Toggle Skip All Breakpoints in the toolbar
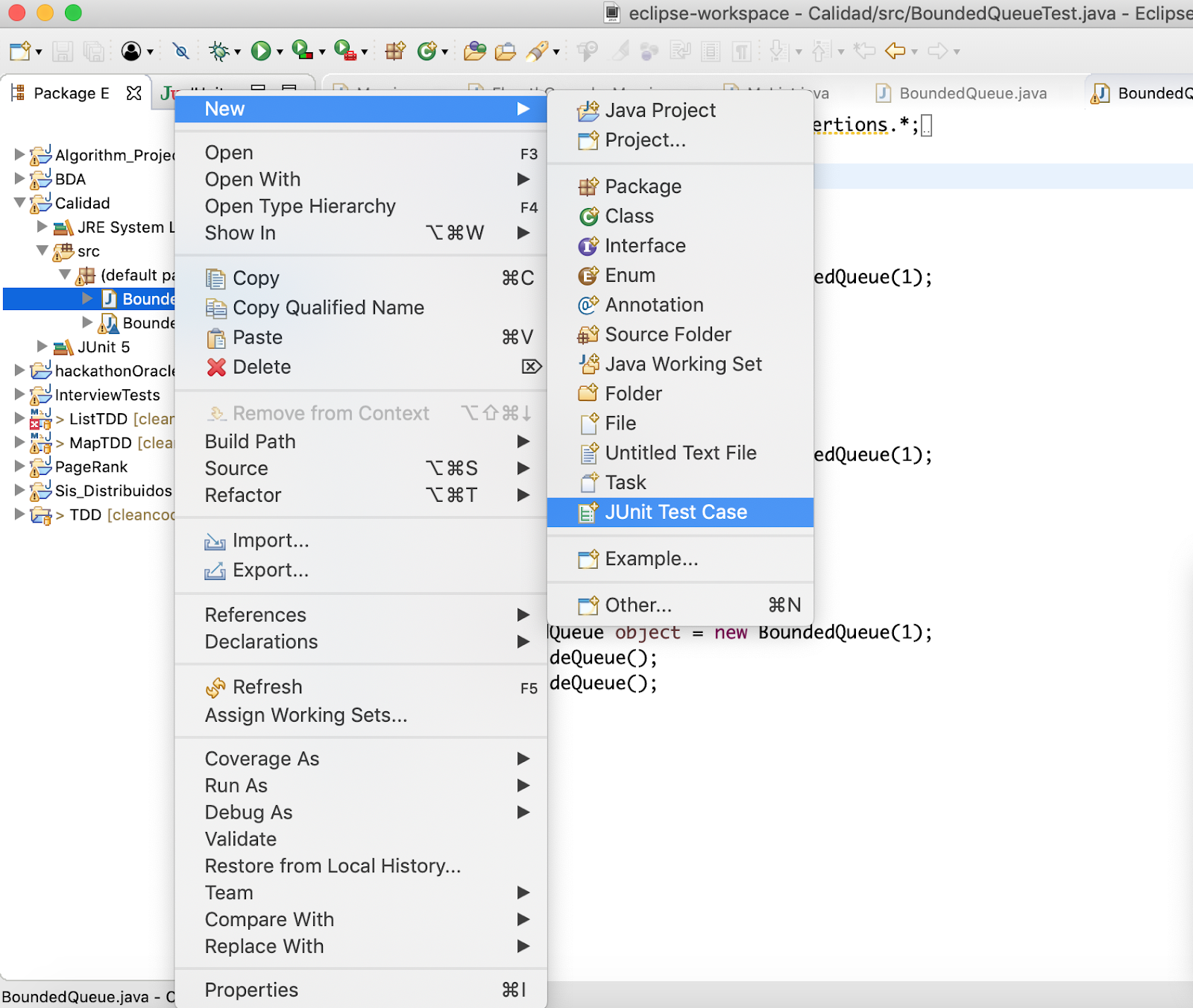Viewport: 1193px width, 1008px height. 180,51
